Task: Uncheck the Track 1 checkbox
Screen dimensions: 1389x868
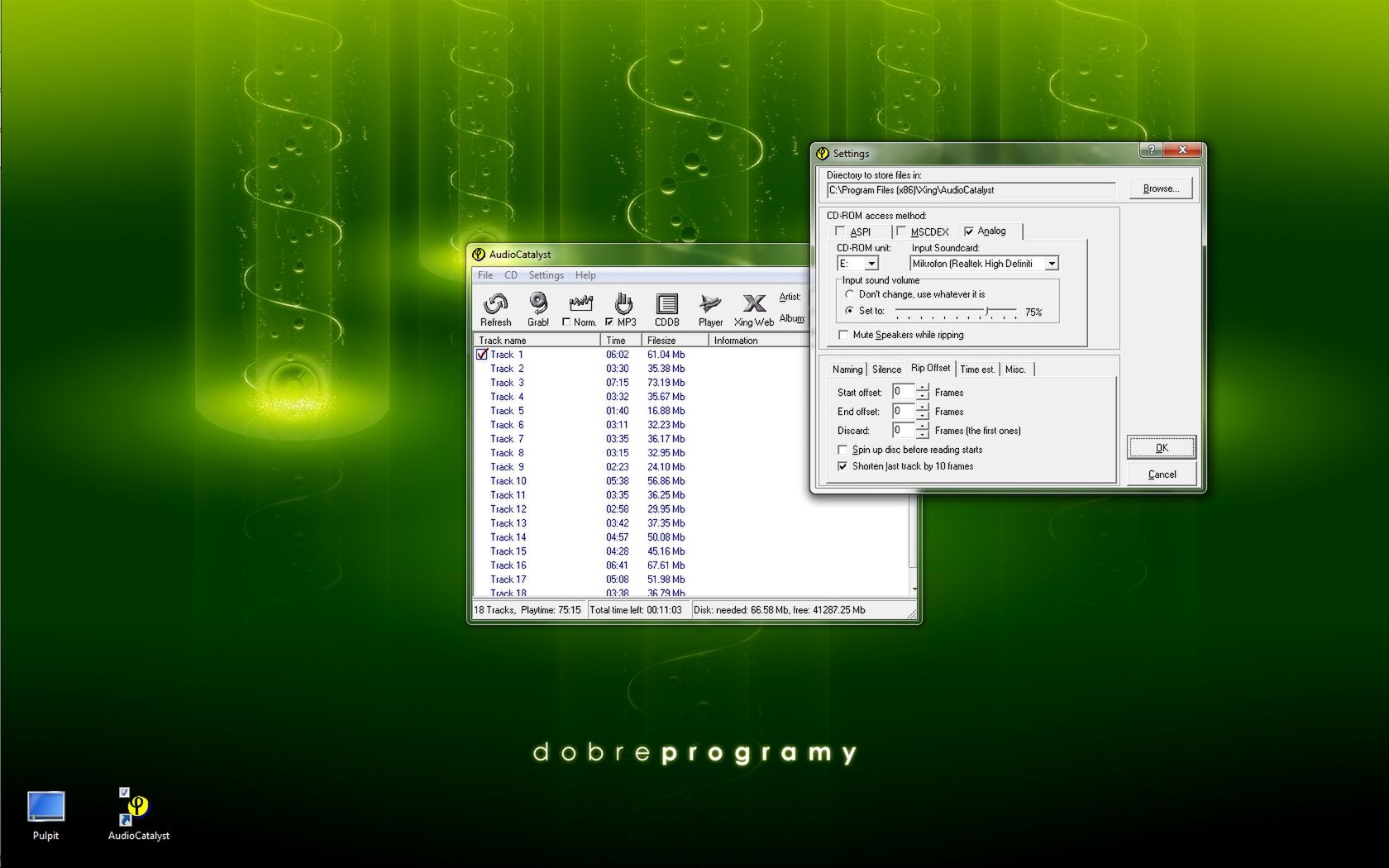Action: (x=482, y=355)
